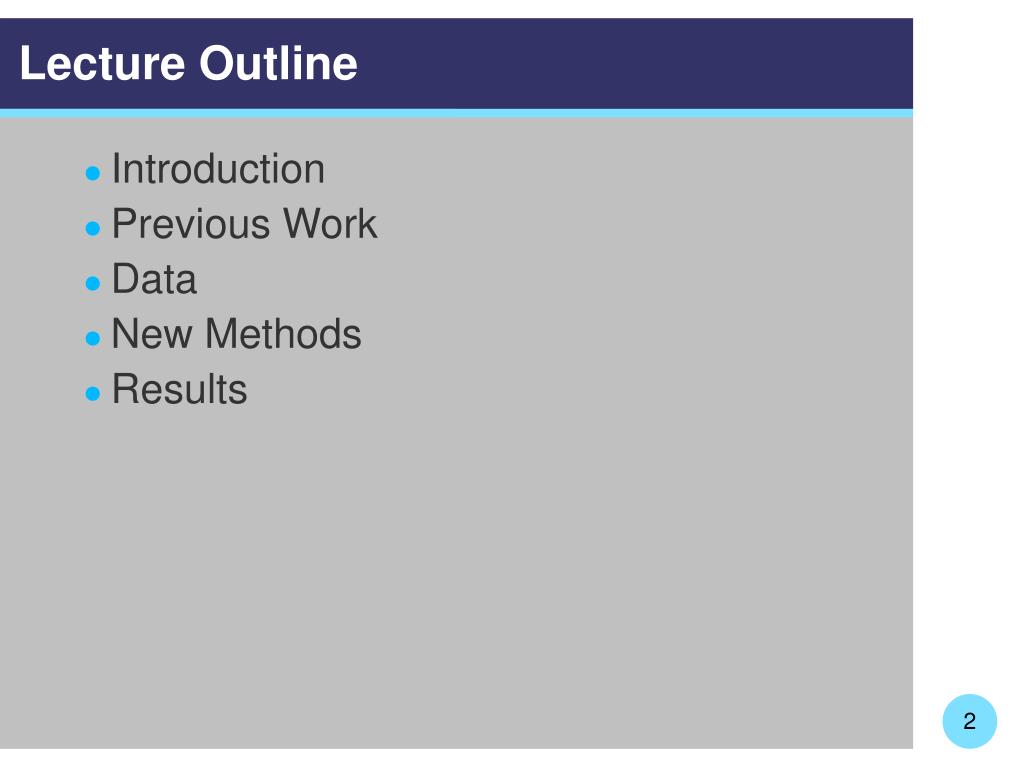Screen dimensions: 1023x767
Task: Select the Data outline item
Action: 154,279
